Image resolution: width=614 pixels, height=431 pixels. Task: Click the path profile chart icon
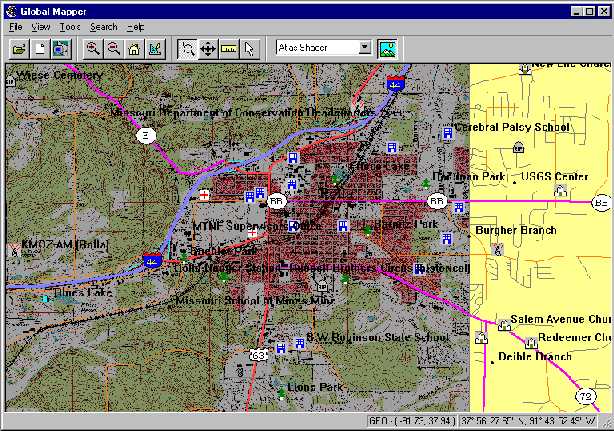pos(155,49)
